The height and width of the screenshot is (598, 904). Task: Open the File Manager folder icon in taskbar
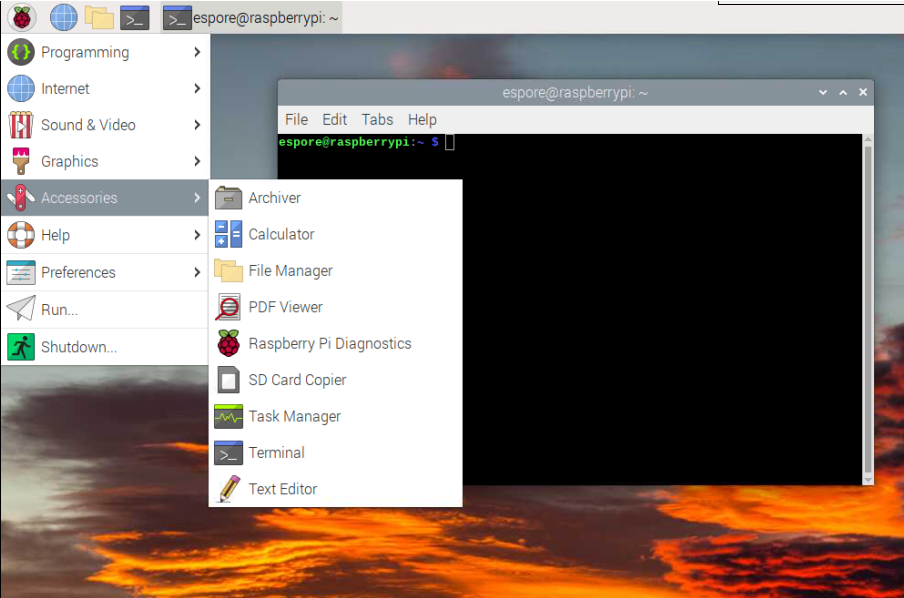[99, 18]
